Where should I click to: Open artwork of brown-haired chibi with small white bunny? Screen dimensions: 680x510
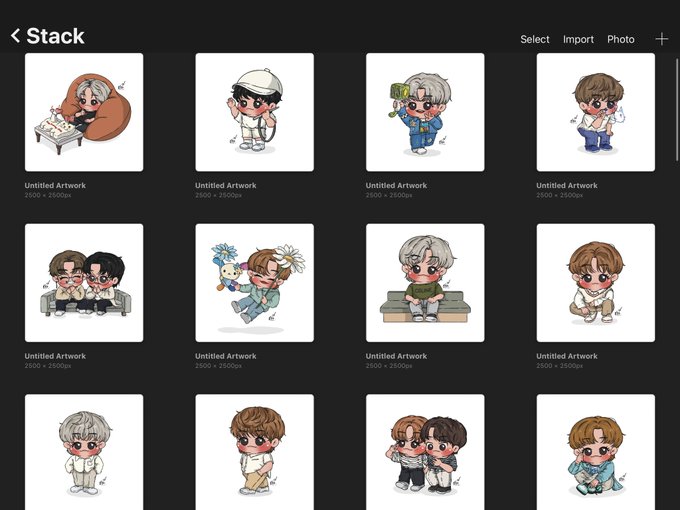click(595, 112)
